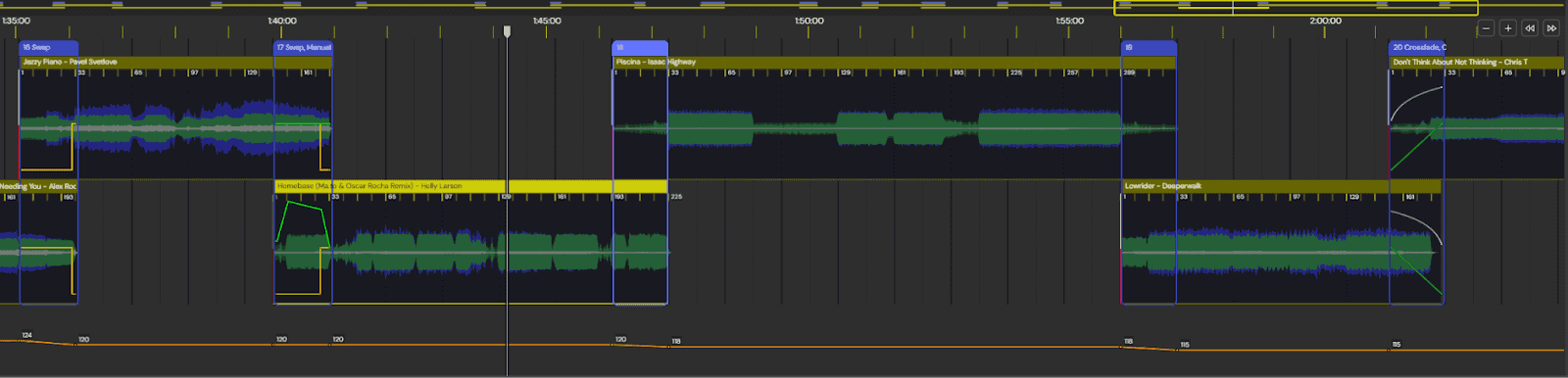Select transition marker 18 above Piscina track
This screenshot has width=1568, height=378.
point(640,47)
